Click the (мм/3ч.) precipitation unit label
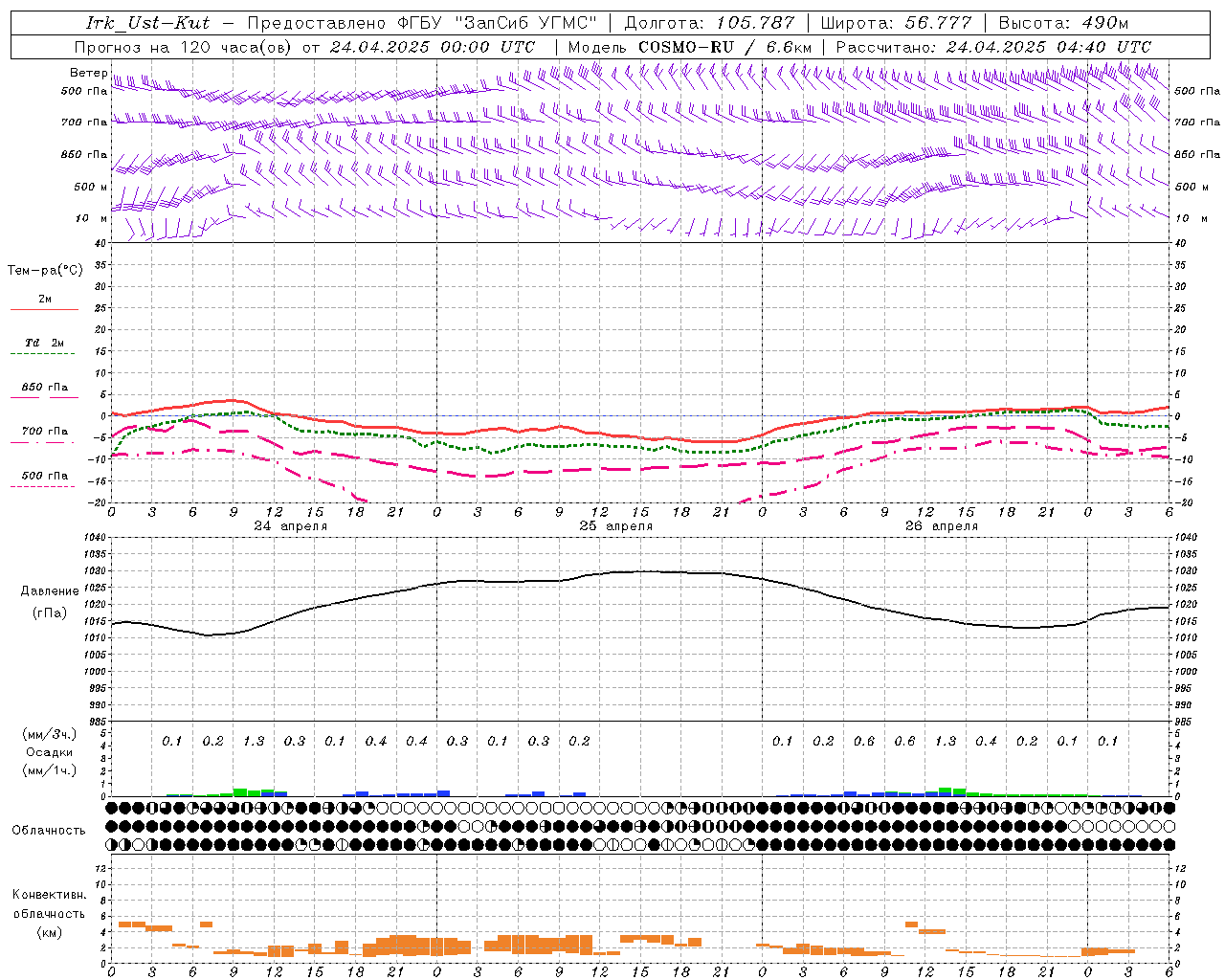1225x980 pixels. [x=49, y=734]
